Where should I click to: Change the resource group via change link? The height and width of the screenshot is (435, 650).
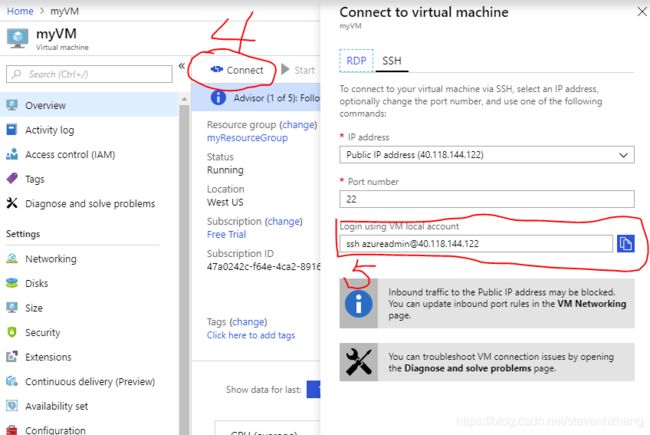[x=298, y=124]
